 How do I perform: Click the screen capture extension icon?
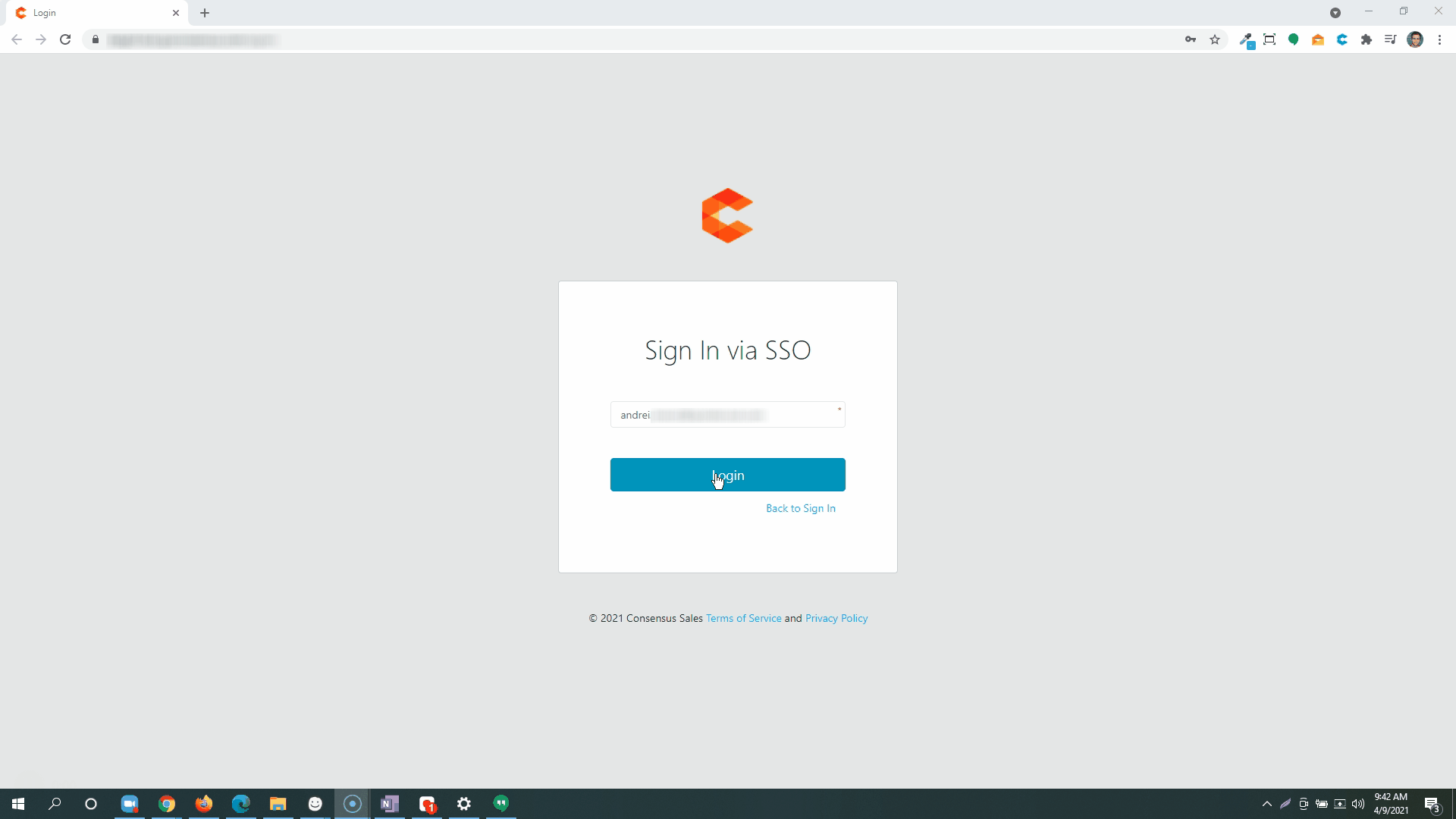click(1270, 40)
